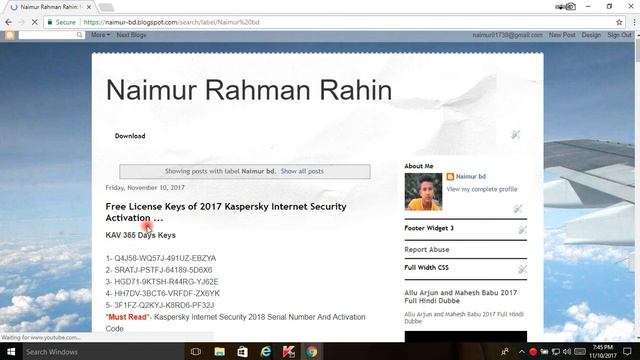The height and width of the screenshot is (360, 640).
Task: Click Show all posts link
Action: (x=302, y=171)
